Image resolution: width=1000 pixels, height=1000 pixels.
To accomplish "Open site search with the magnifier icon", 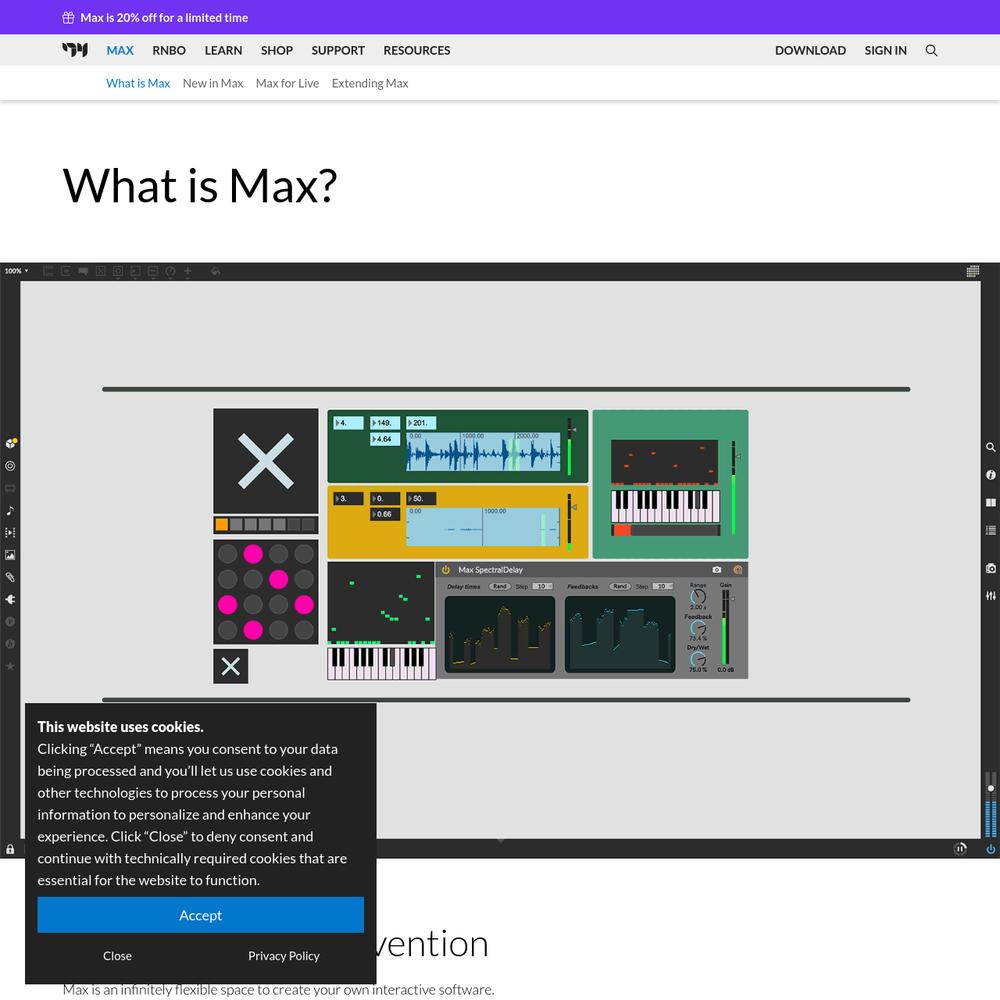I will (931, 50).
